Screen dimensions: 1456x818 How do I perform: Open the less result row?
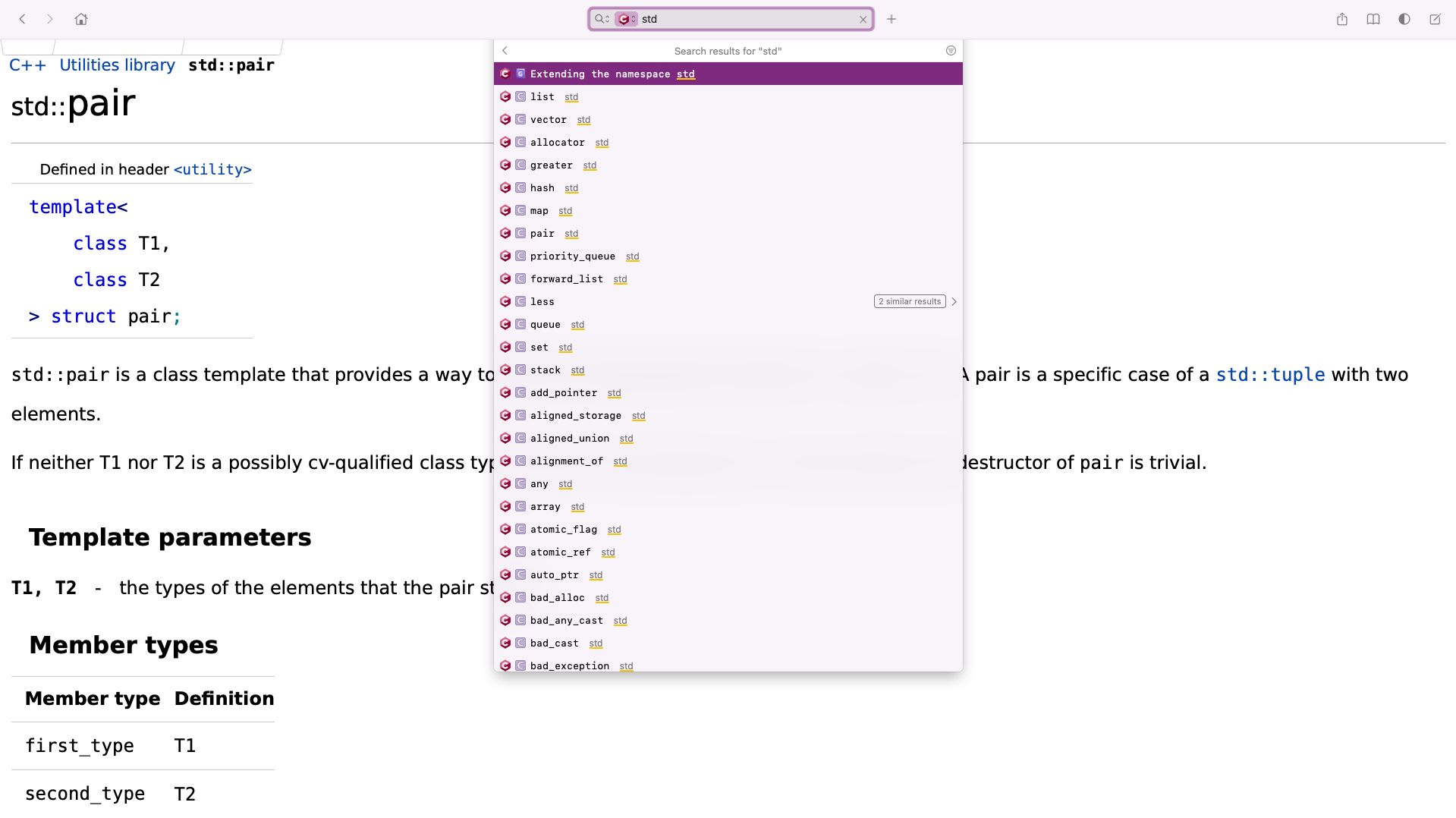[728, 301]
